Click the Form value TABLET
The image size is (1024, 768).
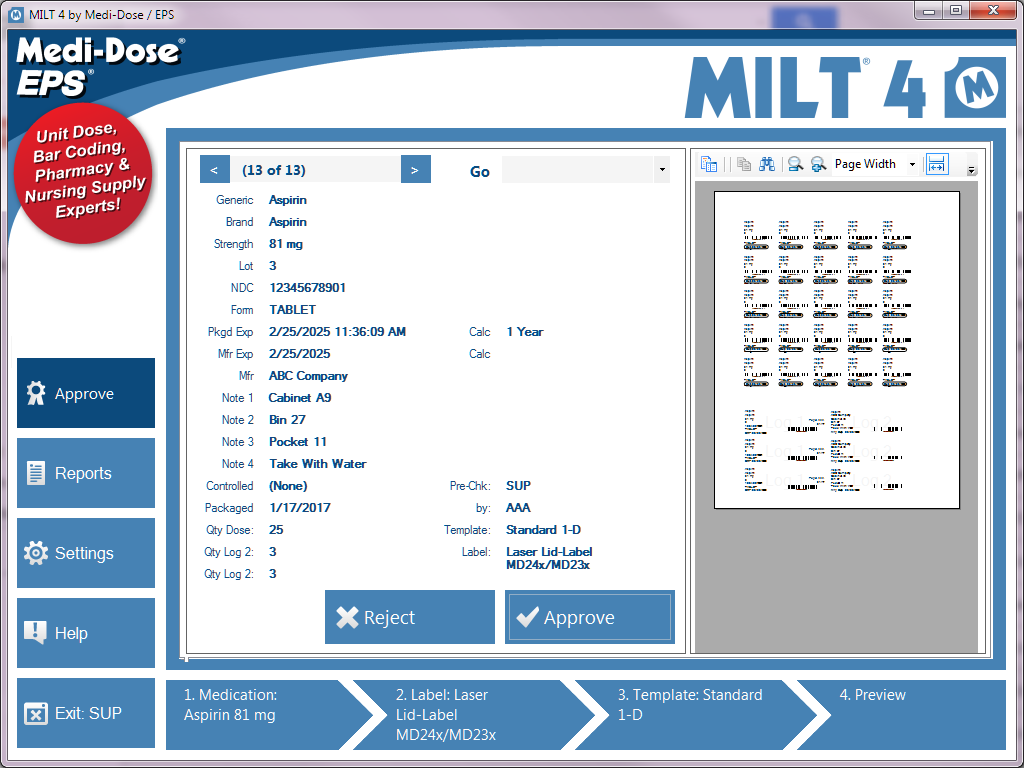[293, 310]
